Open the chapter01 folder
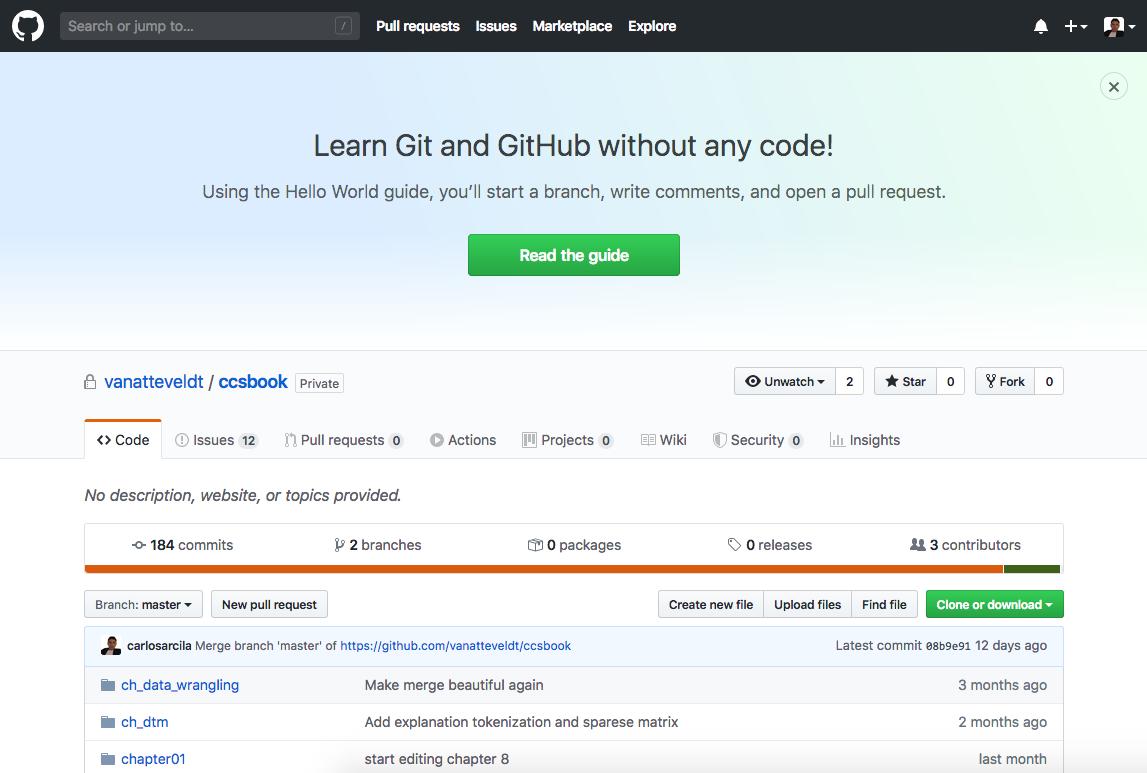1147x773 pixels. [153, 759]
